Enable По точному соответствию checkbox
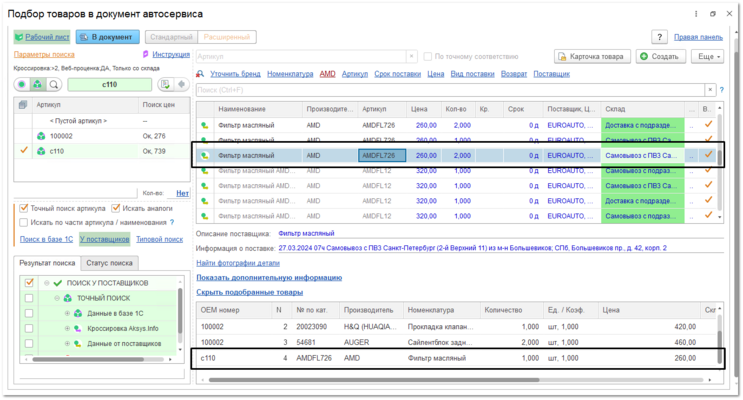Screen dimensions: 743x400 click(427, 56)
